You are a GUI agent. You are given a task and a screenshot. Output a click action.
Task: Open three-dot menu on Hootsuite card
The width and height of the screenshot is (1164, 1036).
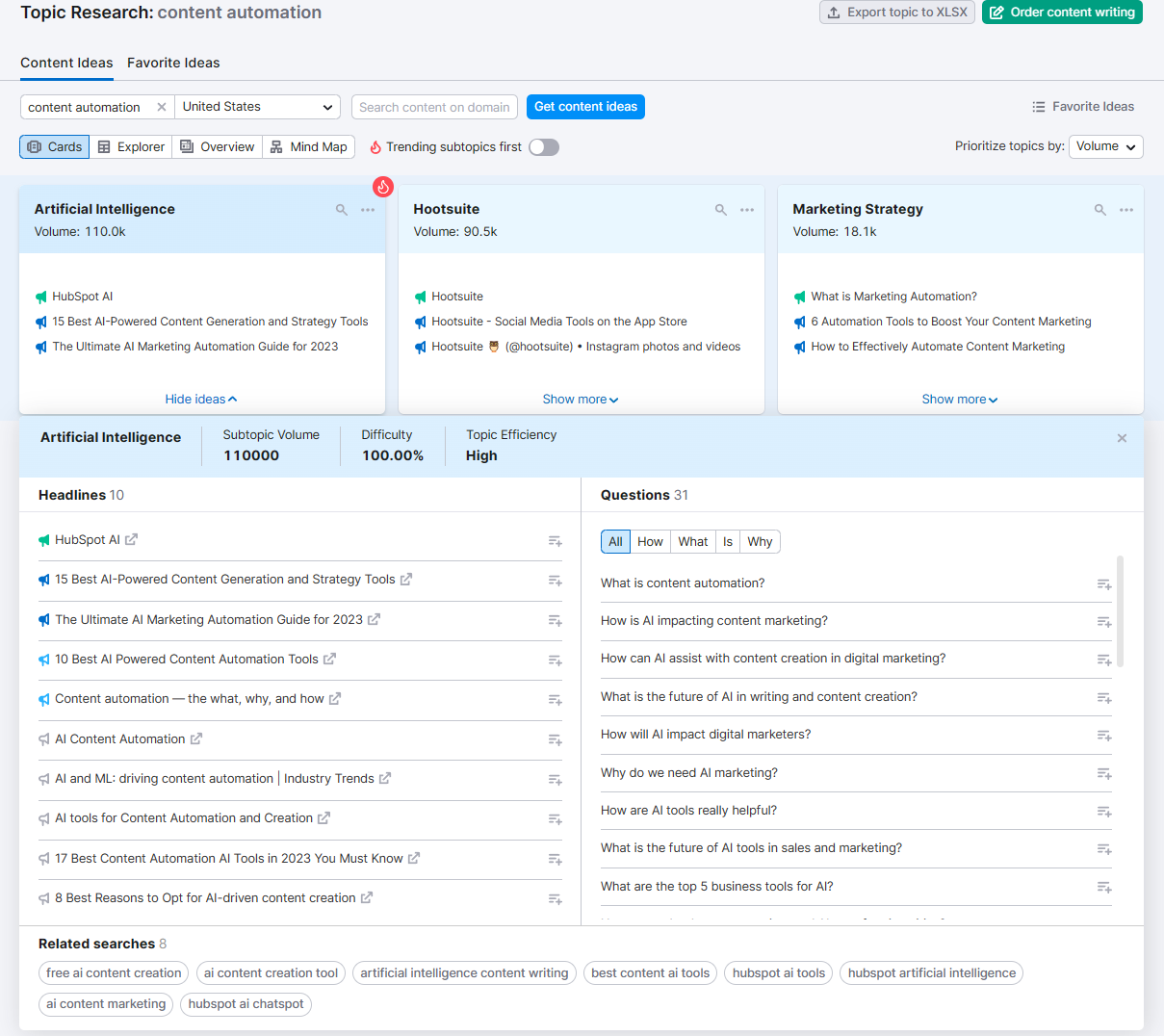[747, 210]
